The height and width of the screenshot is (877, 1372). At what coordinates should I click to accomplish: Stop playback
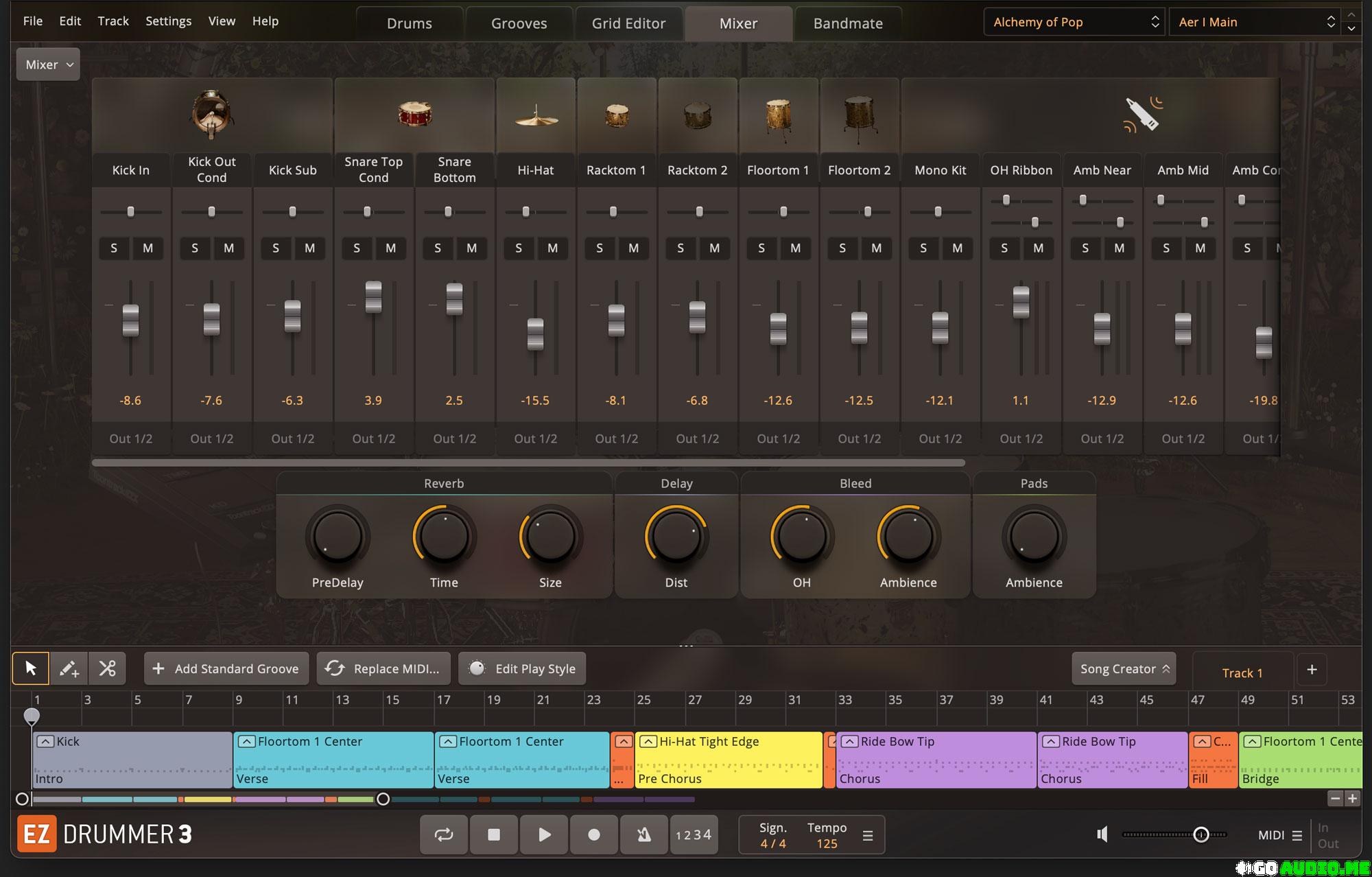point(494,834)
